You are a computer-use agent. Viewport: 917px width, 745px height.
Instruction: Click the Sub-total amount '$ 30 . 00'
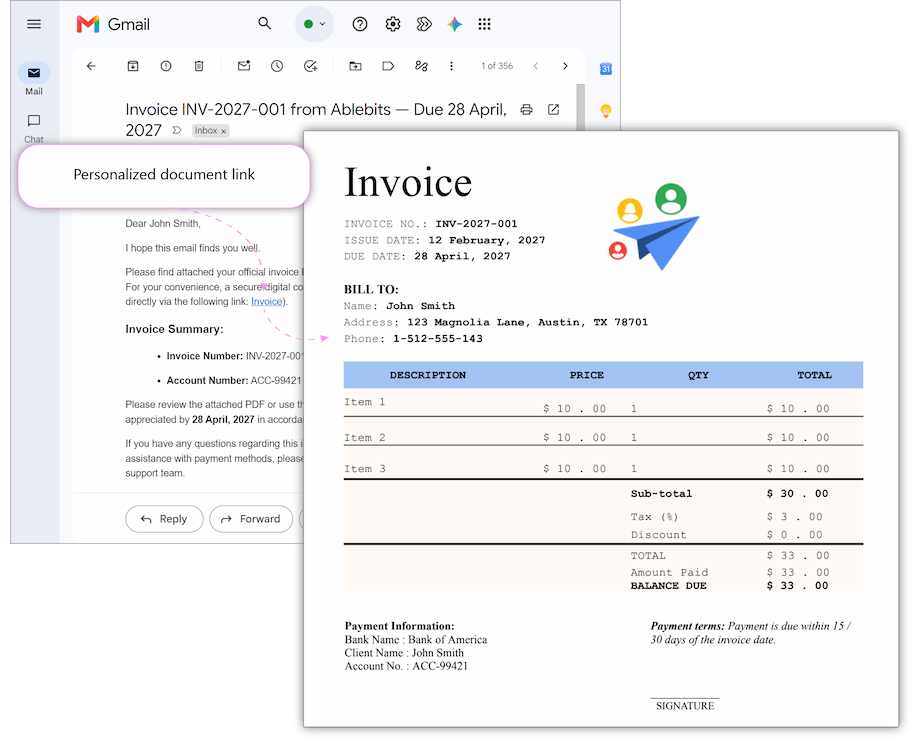[797, 494]
